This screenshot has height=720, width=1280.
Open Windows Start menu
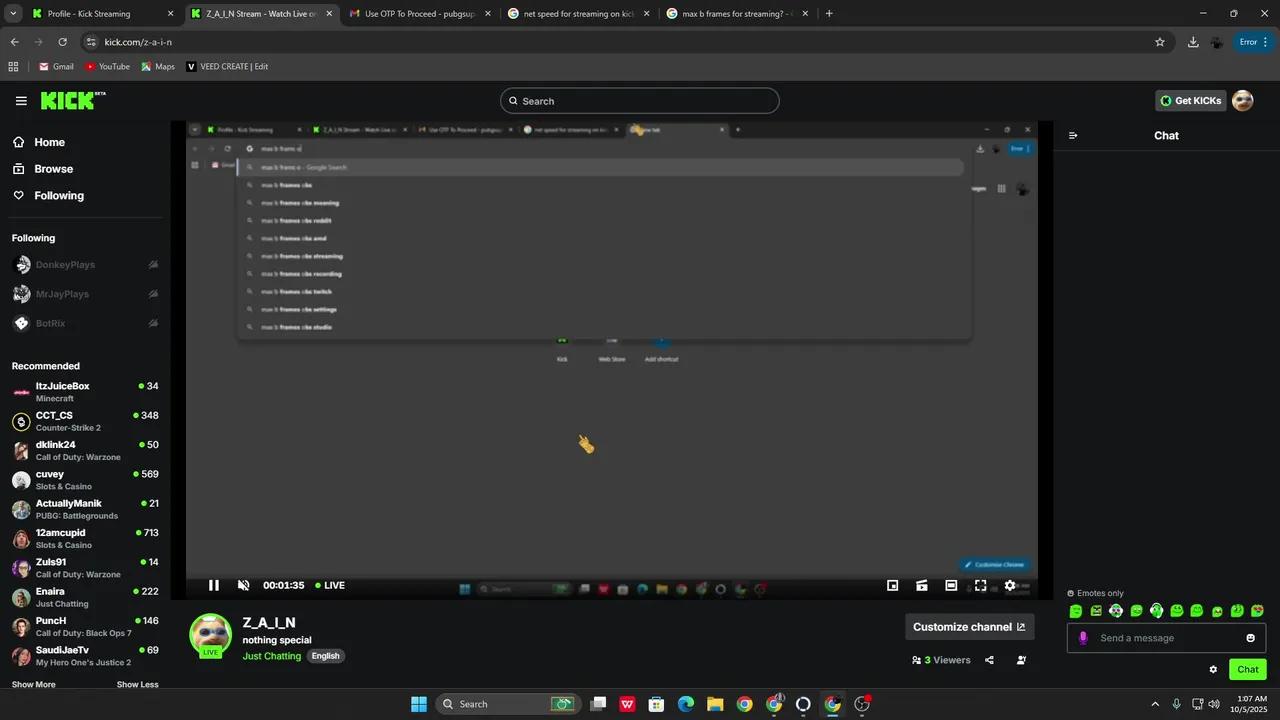(x=418, y=704)
